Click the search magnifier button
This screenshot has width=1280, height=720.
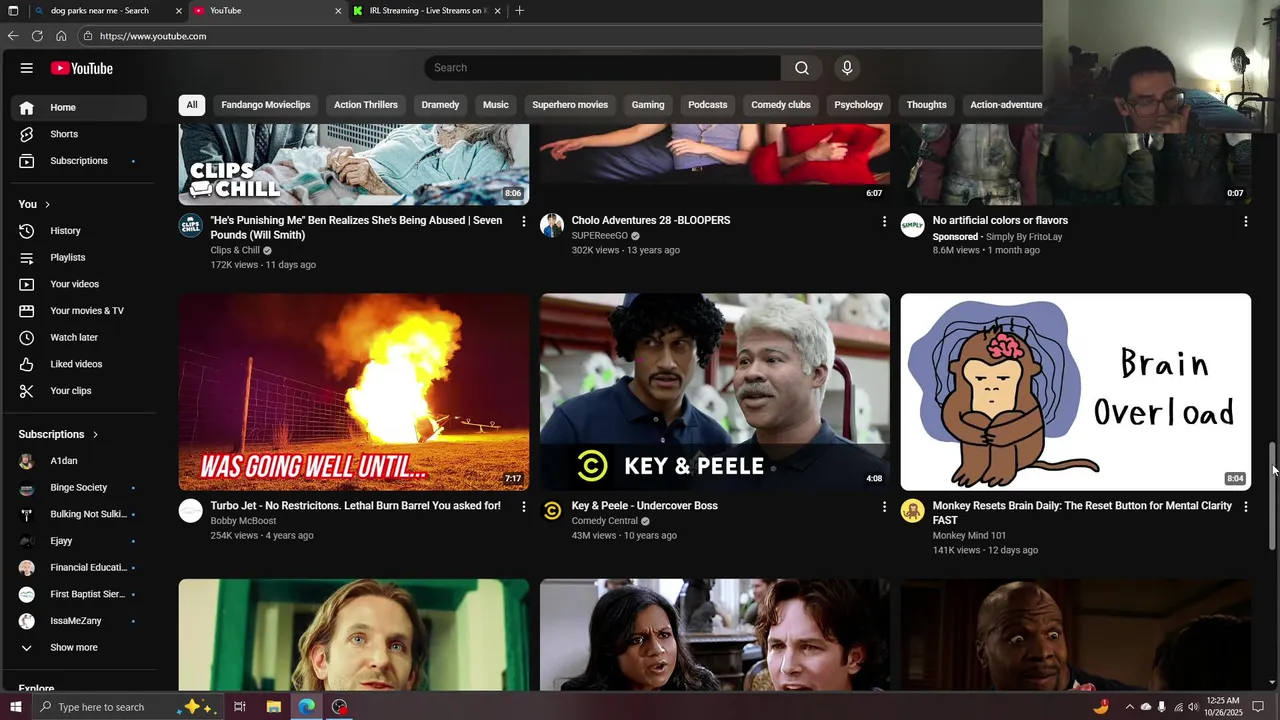802,68
